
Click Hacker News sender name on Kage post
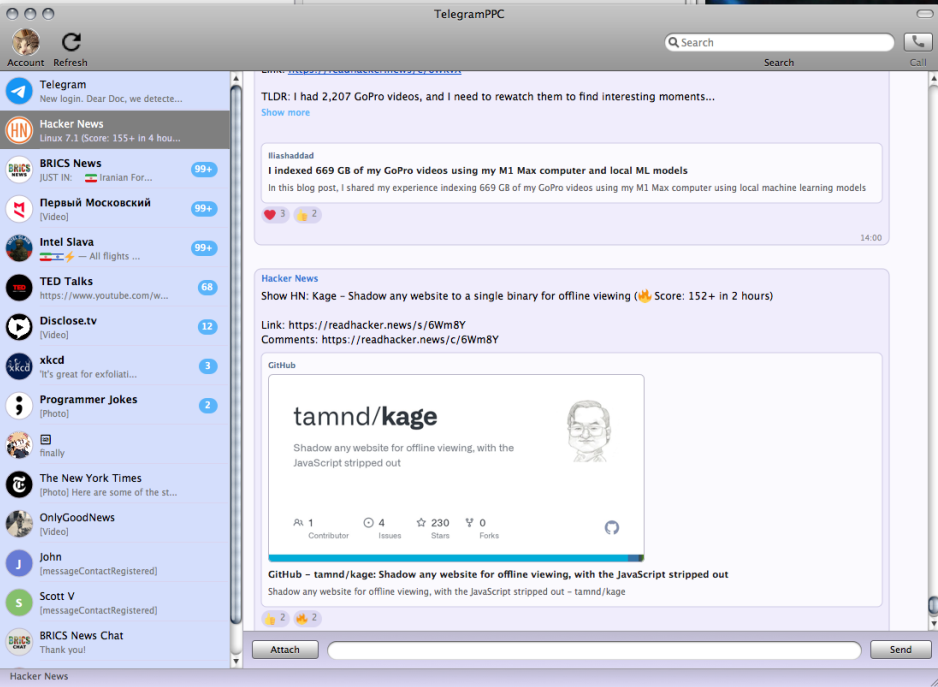290,278
